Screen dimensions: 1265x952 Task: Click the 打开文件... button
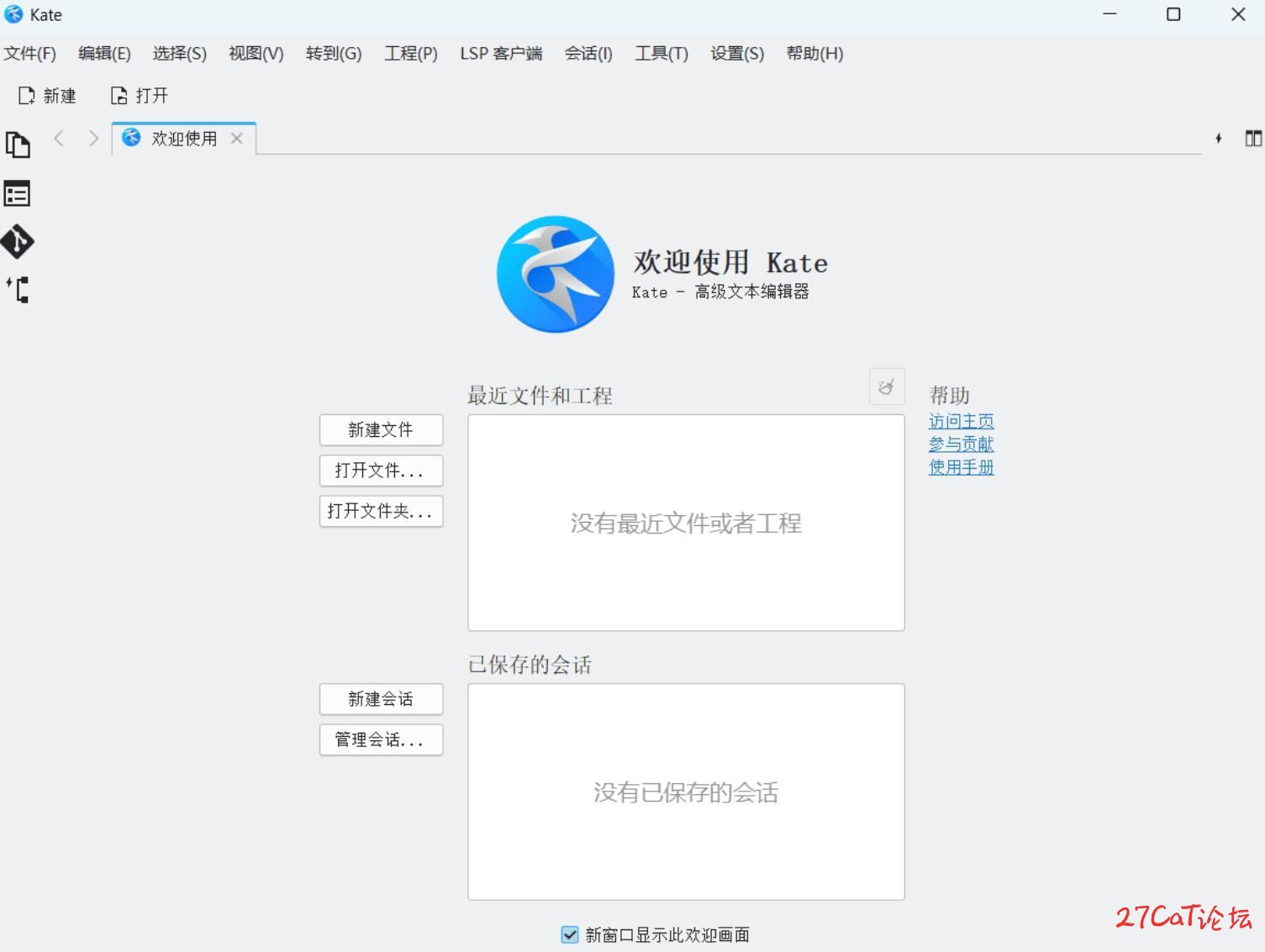[381, 471]
